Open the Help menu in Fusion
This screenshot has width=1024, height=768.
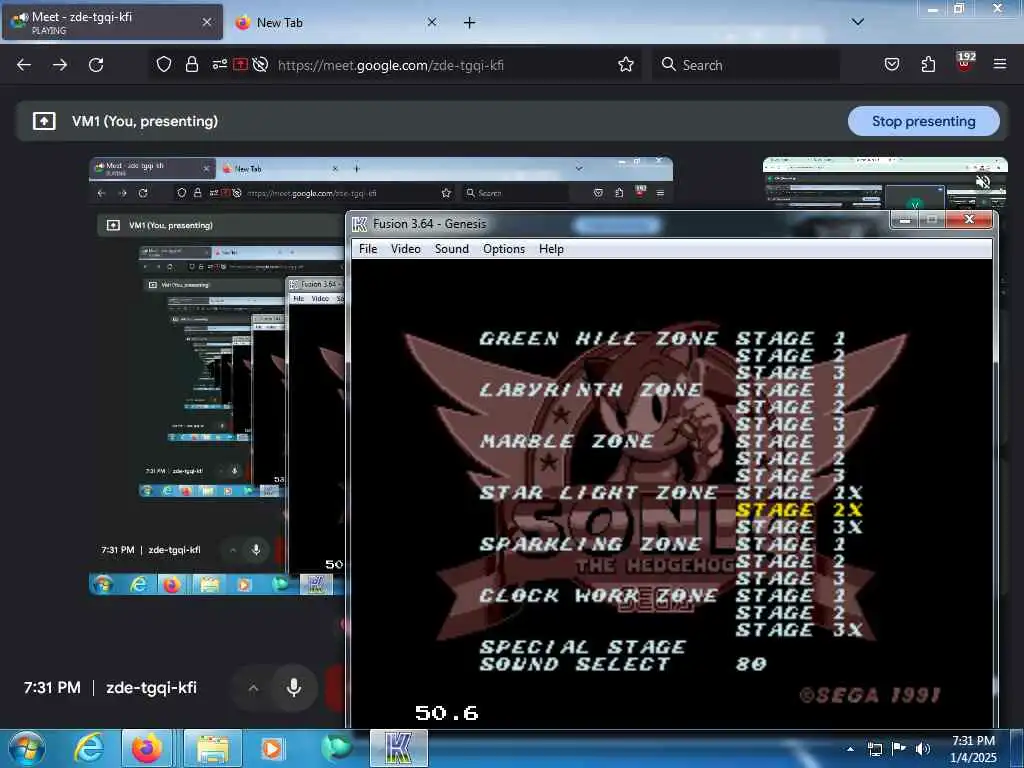[x=551, y=249]
